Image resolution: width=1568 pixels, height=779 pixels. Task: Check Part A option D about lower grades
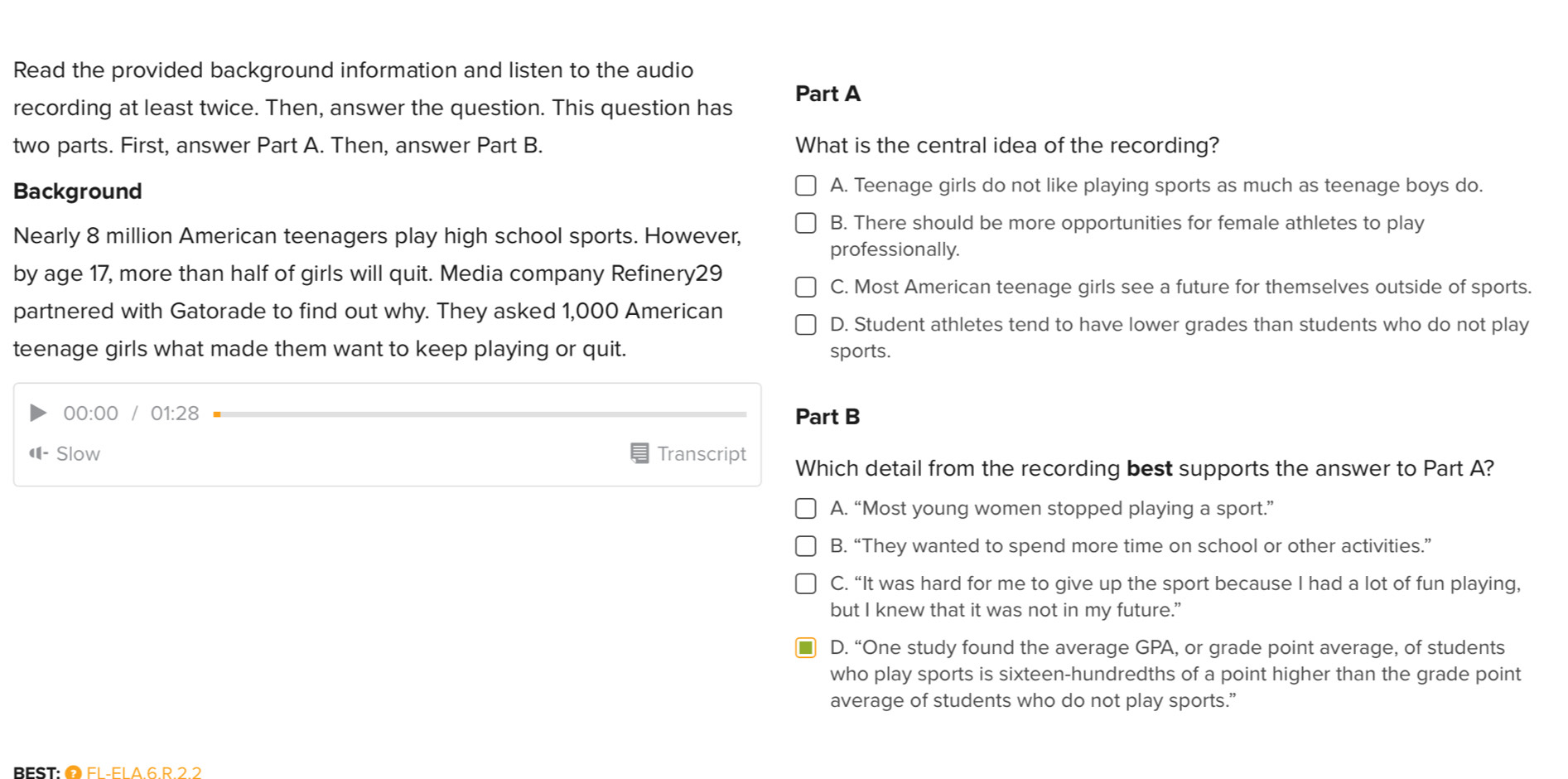pyautogui.click(x=806, y=324)
